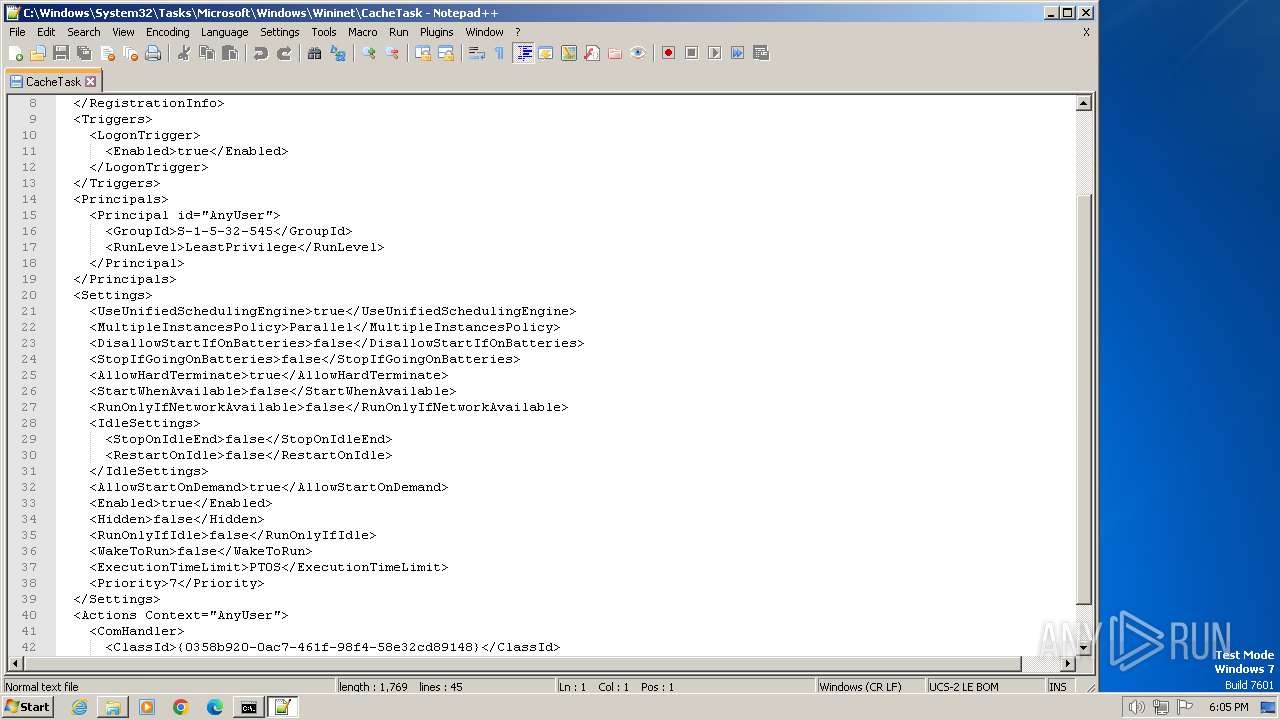The height and width of the screenshot is (720, 1280).
Task: Cut the selected text
Action: (183, 53)
